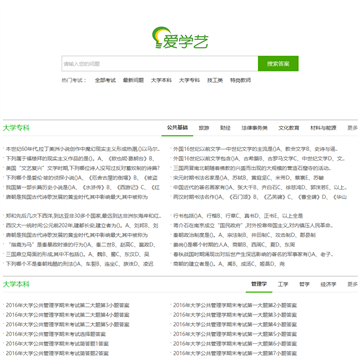
Task: Open the 技工类 hot exam link
Action: click(215, 80)
